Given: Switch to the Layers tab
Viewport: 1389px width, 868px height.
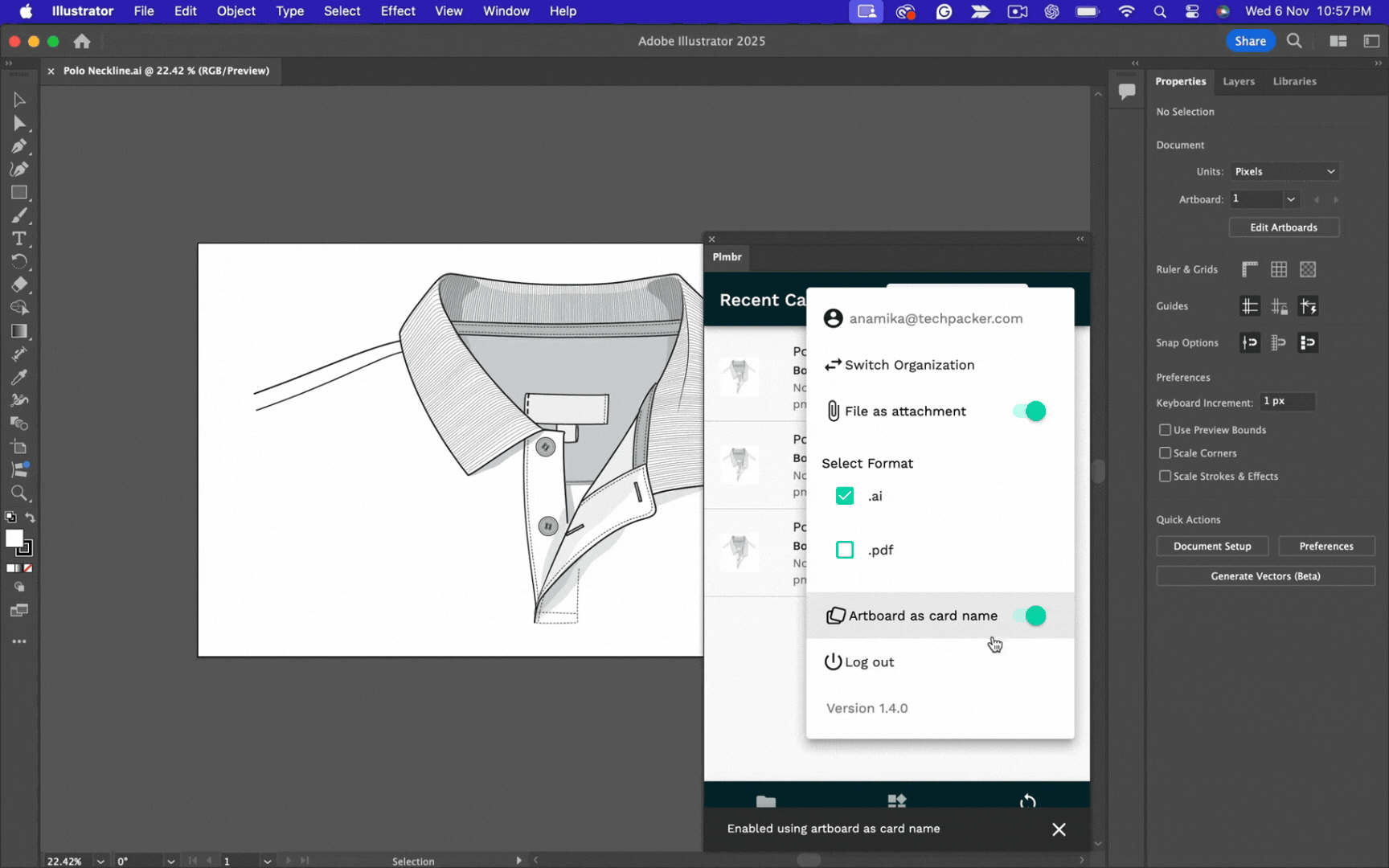Looking at the screenshot, I should (x=1239, y=81).
